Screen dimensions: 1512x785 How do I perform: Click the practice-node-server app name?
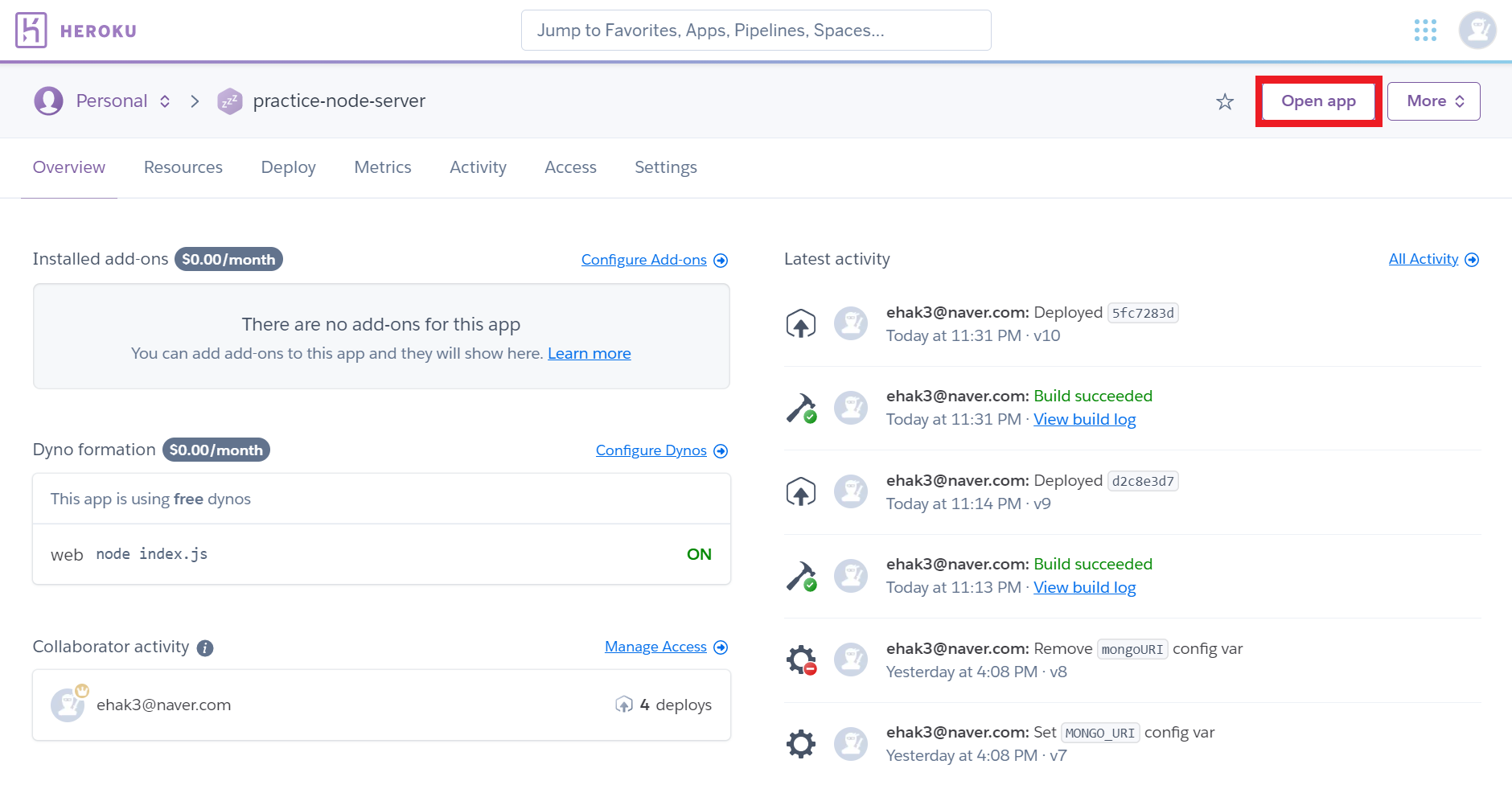click(x=339, y=101)
